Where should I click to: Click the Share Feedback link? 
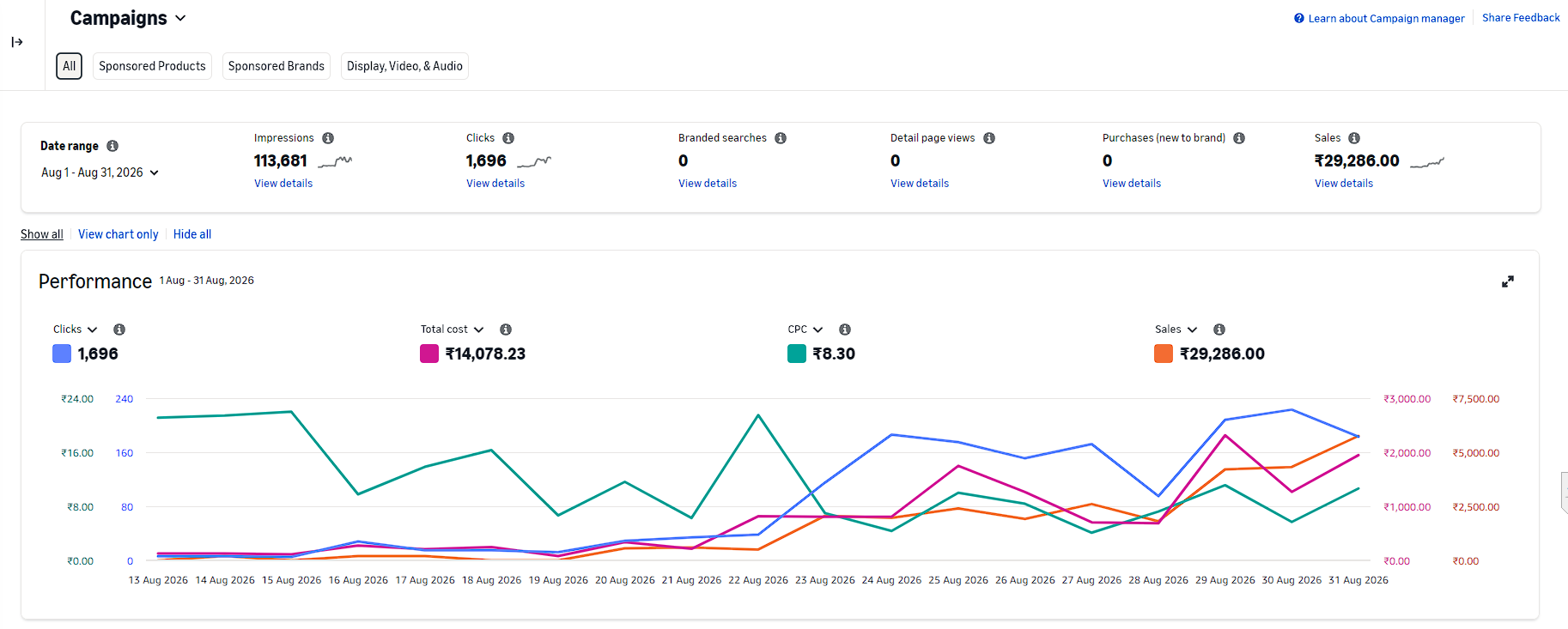pyautogui.click(x=1521, y=18)
